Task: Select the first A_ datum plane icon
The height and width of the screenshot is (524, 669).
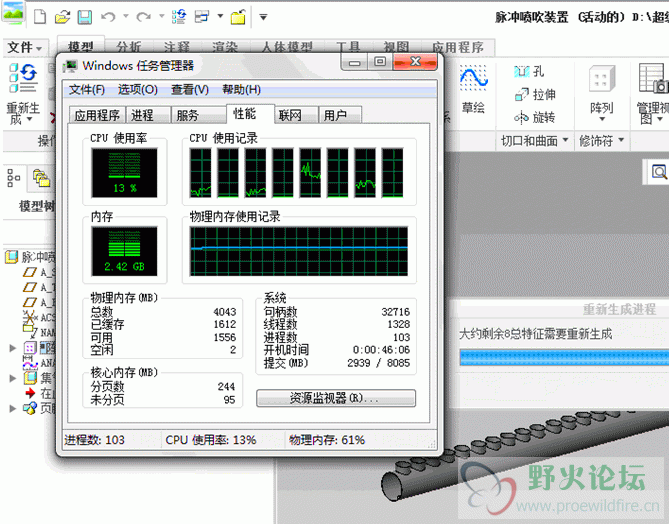Action: pyautogui.click(x=29, y=272)
